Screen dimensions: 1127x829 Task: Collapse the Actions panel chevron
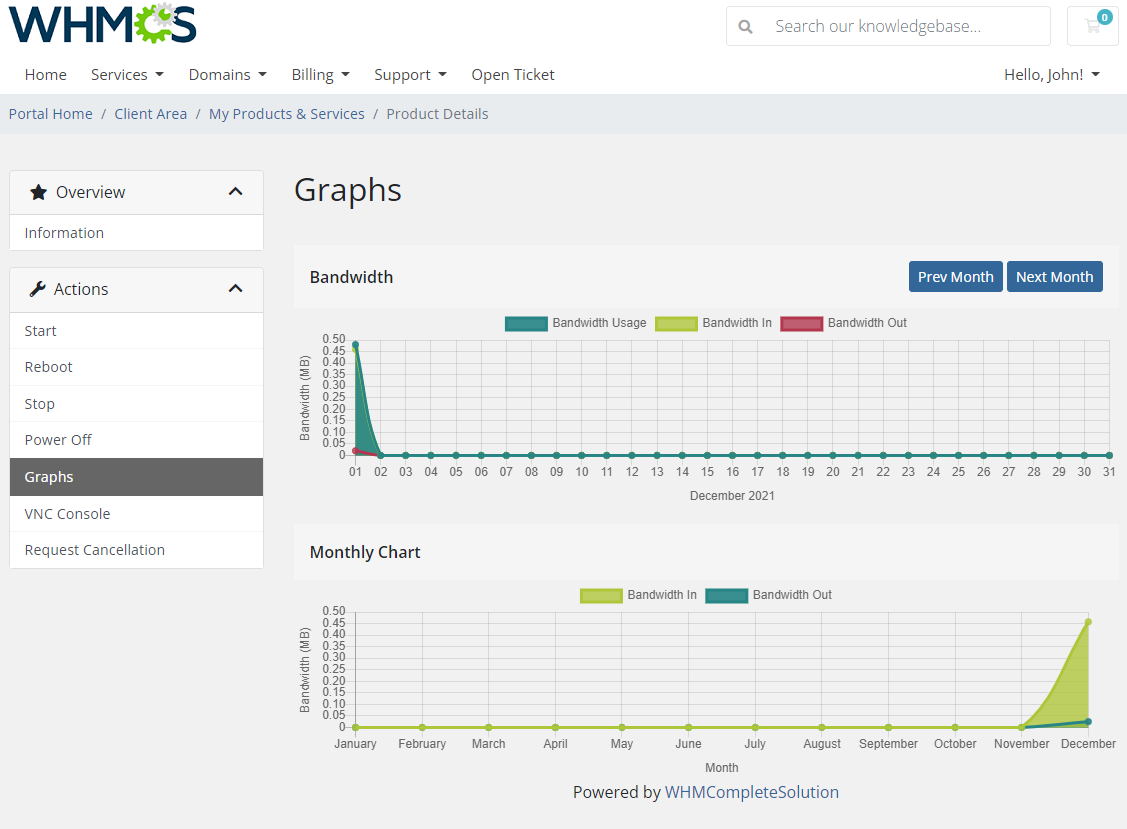tap(235, 289)
